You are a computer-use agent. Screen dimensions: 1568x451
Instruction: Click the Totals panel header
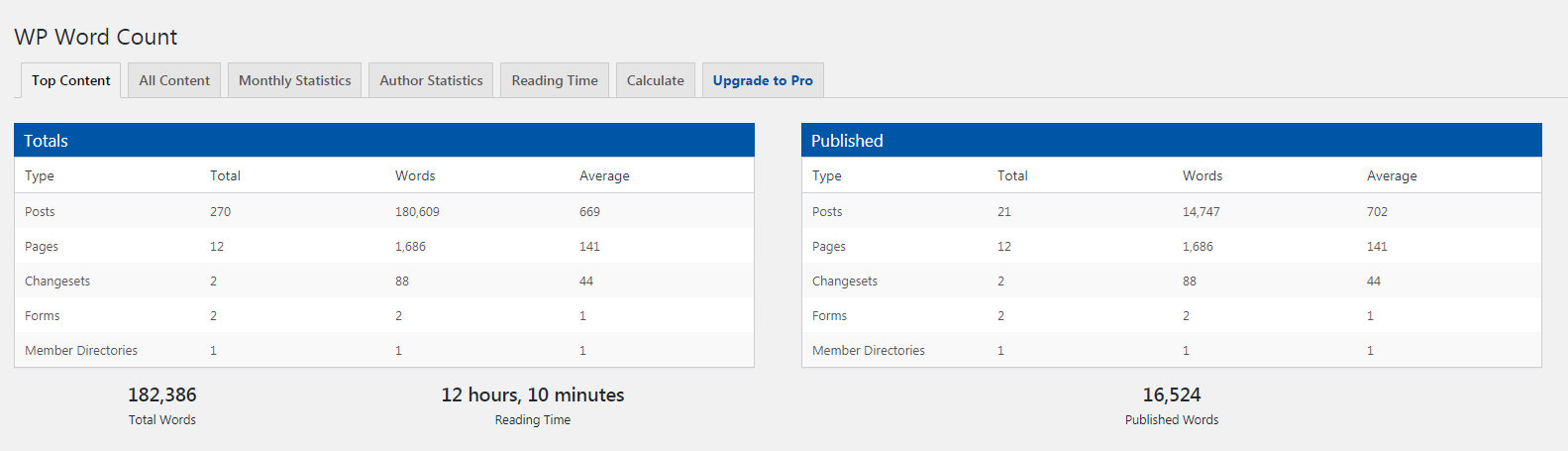383,141
